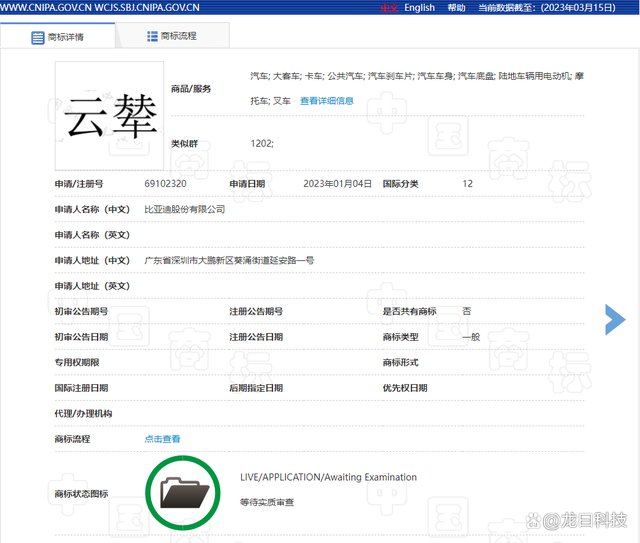Select trademark type value 一般
Viewport: 640px width, 543px height.
pyautogui.click(x=471, y=337)
